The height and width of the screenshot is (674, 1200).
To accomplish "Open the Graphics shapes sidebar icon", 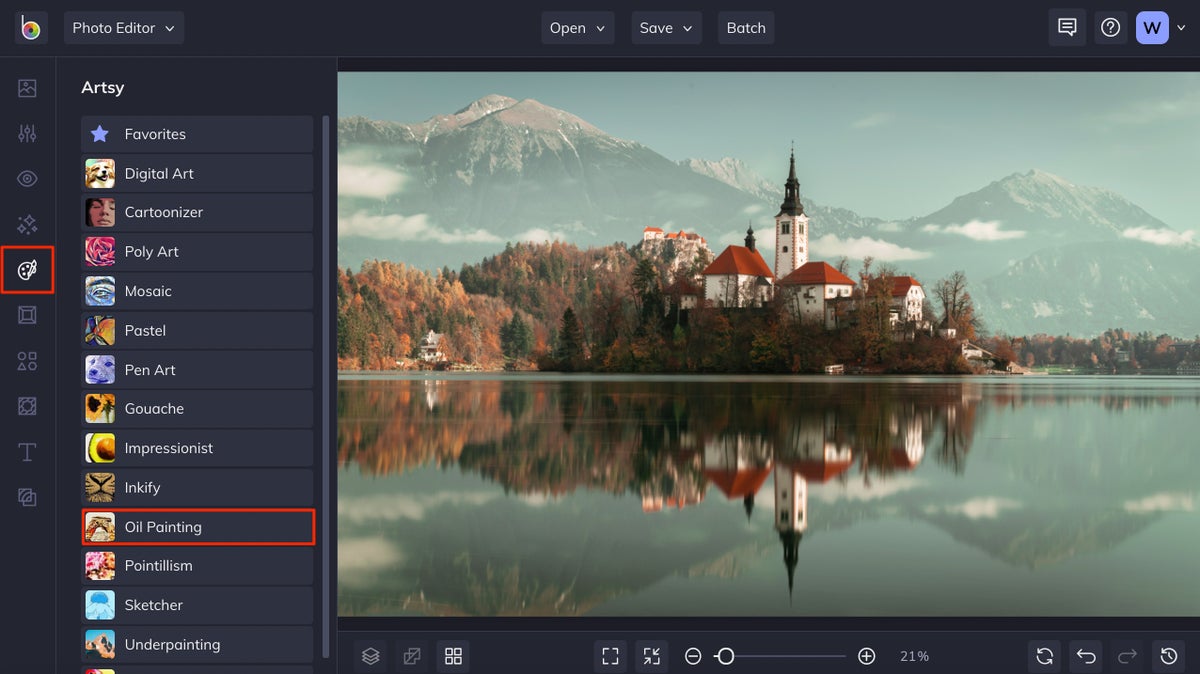I will click(x=27, y=361).
